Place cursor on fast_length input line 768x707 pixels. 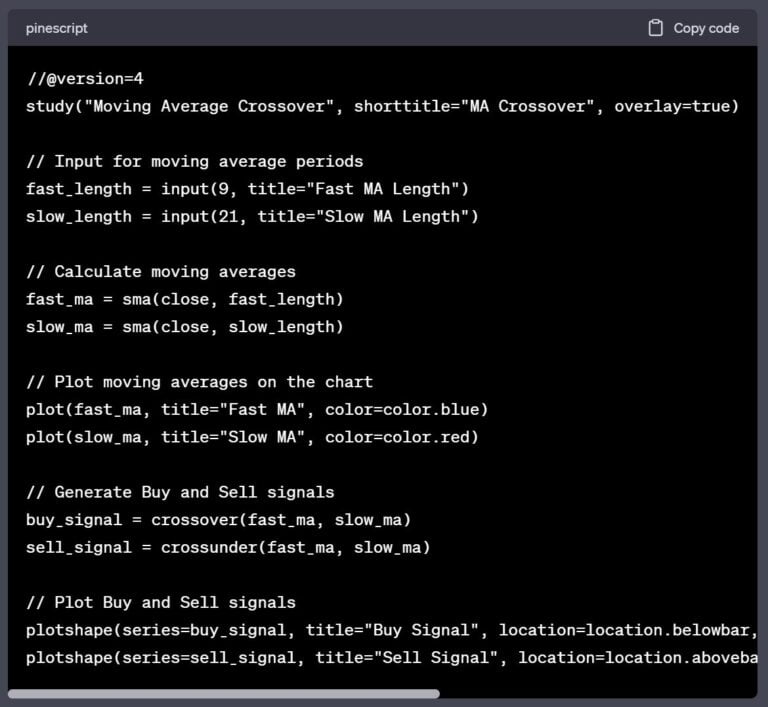pyautogui.click(x=247, y=189)
